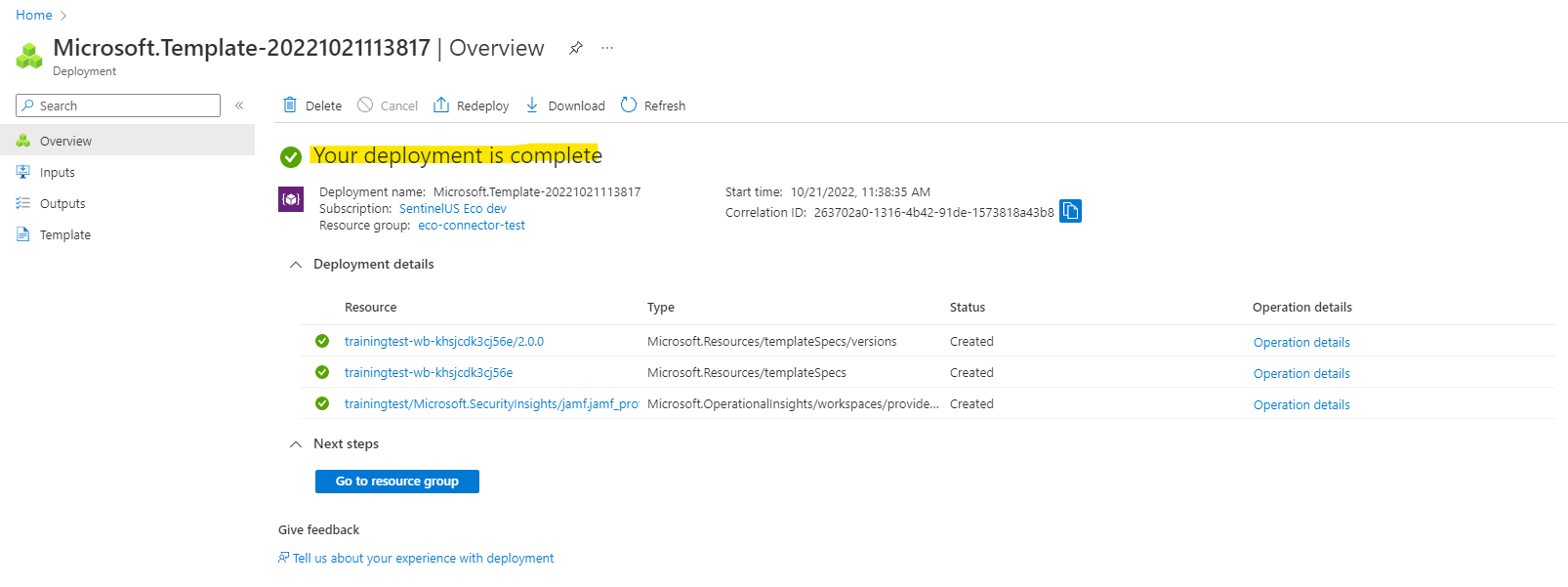Open resource trainingtest-wb-khsjcdk3cj56e

(429, 372)
